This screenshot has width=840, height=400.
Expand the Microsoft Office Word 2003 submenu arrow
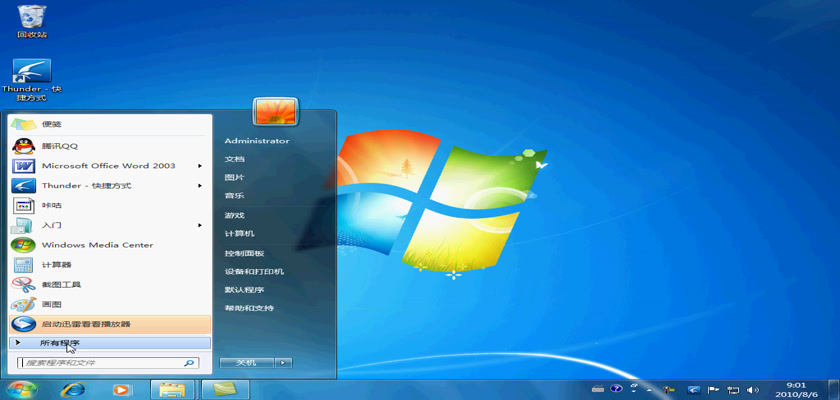pyautogui.click(x=200, y=165)
